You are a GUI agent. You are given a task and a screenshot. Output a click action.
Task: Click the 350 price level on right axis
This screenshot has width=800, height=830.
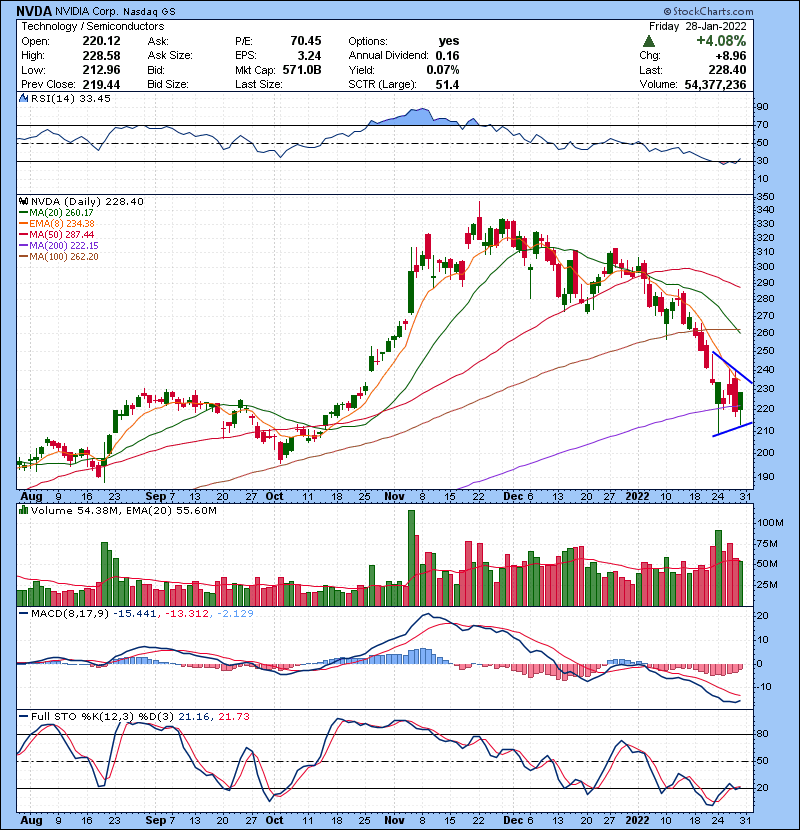click(x=766, y=196)
